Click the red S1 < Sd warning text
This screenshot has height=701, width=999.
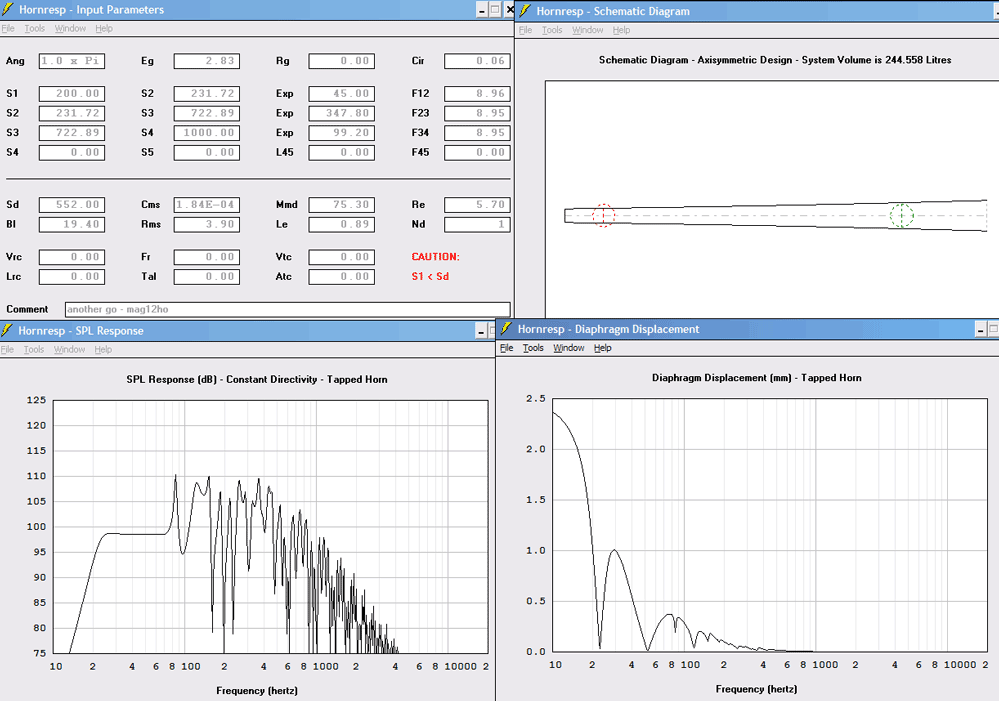coord(430,277)
